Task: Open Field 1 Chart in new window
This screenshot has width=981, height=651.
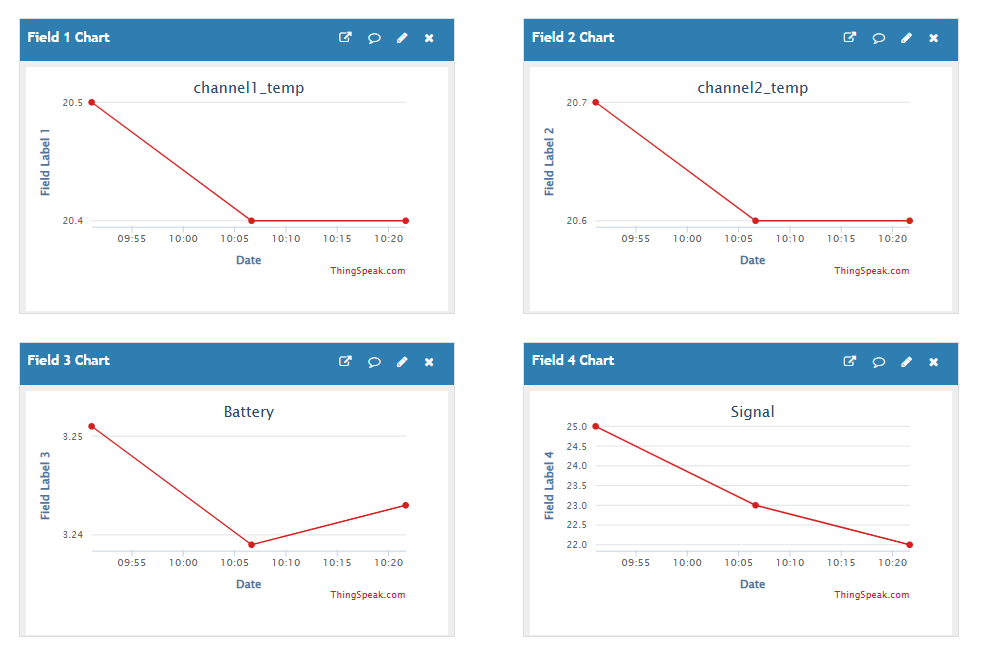Action: pyautogui.click(x=345, y=38)
